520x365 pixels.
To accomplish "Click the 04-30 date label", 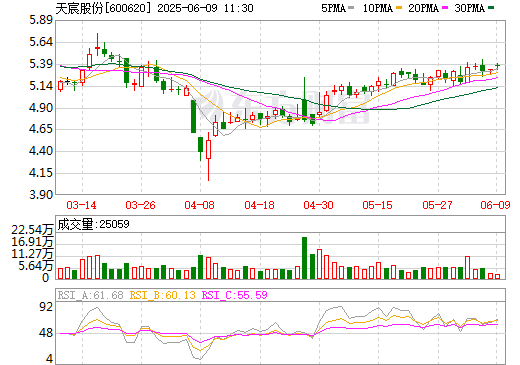I will point(318,205).
